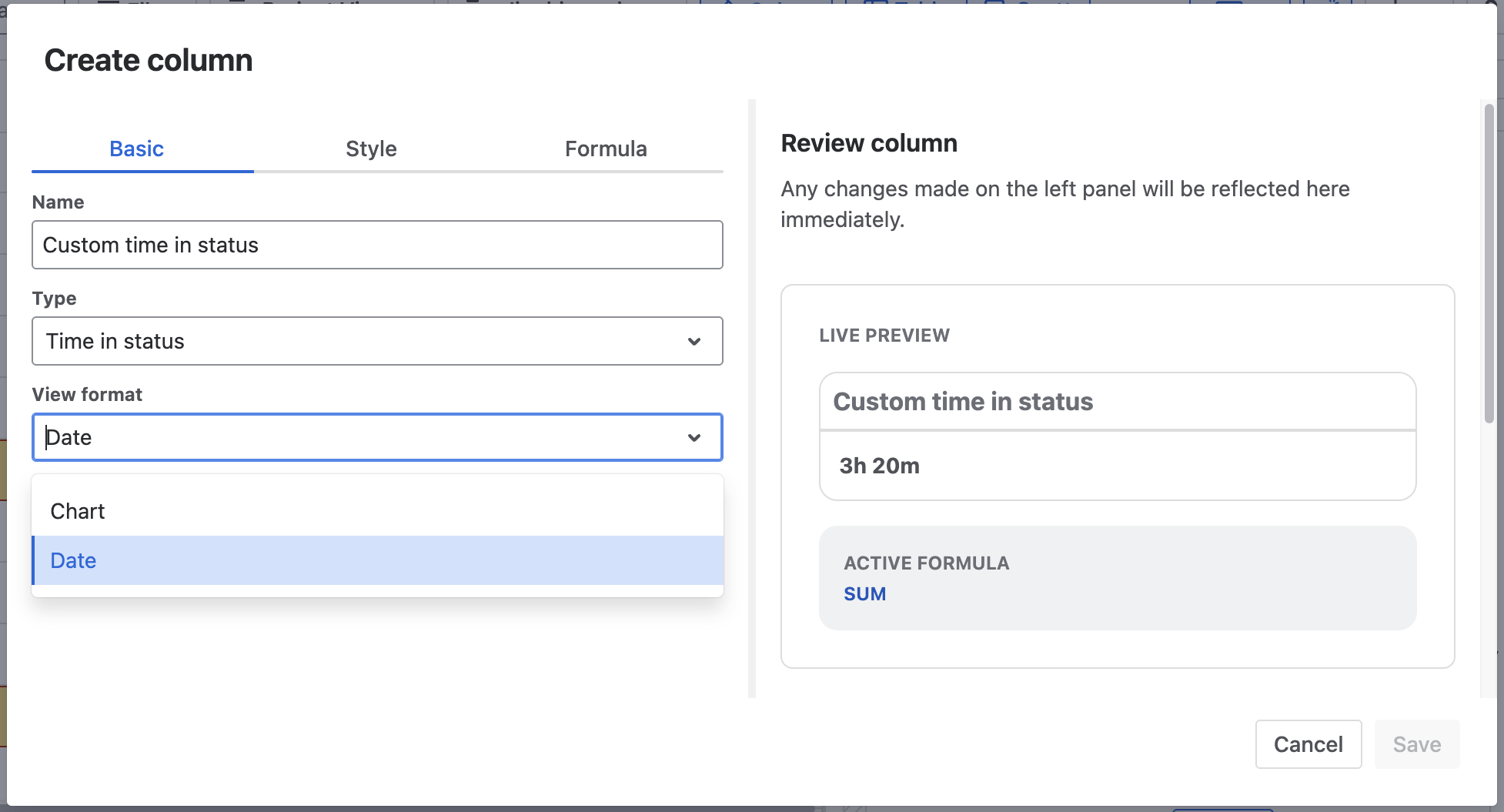This screenshot has width=1504, height=812.
Task: Click the LIVE PREVIEW label
Action: pyautogui.click(x=884, y=336)
